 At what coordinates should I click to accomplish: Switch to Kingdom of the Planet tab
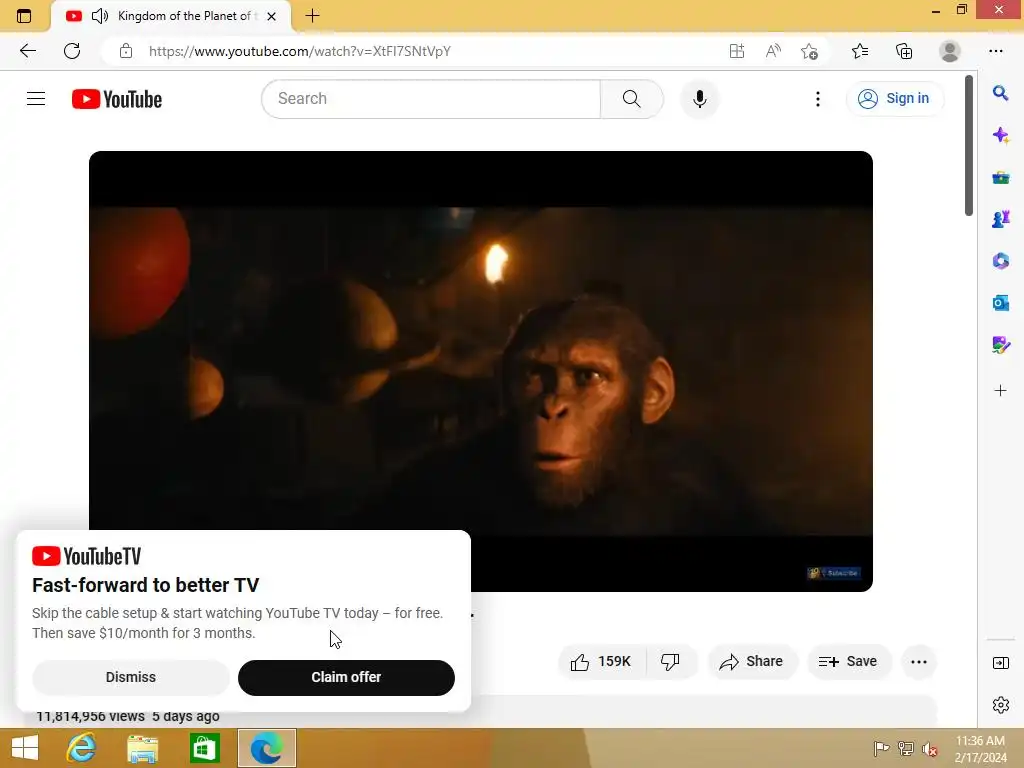[x=170, y=16]
